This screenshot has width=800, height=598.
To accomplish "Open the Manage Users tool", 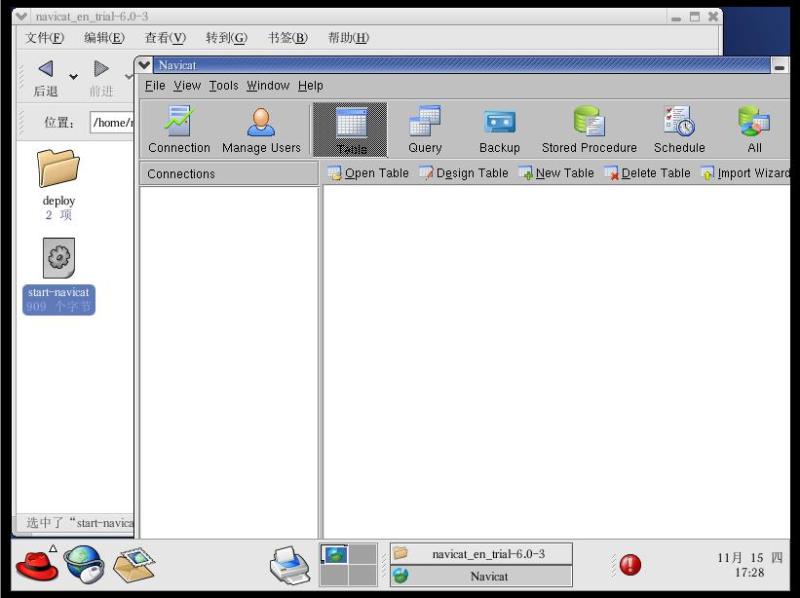I will (x=261, y=130).
